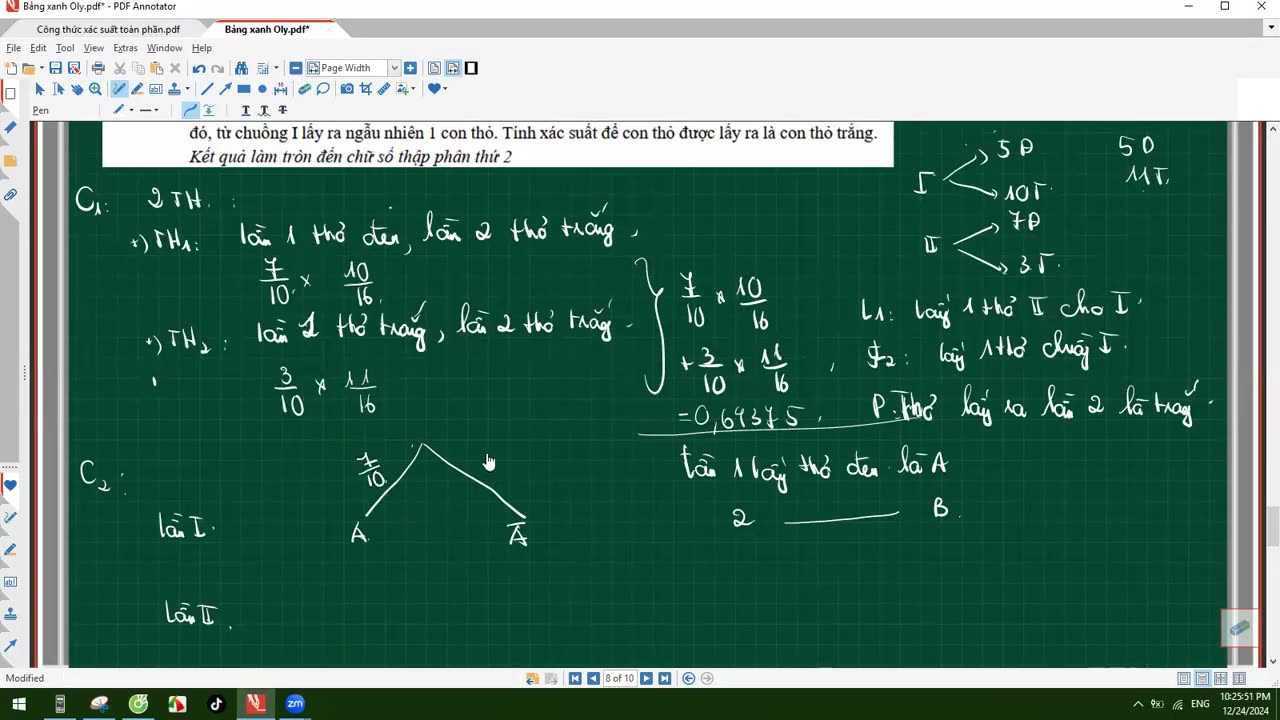Select the Stamp tool
This screenshot has width=1280, height=720.
point(174,89)
